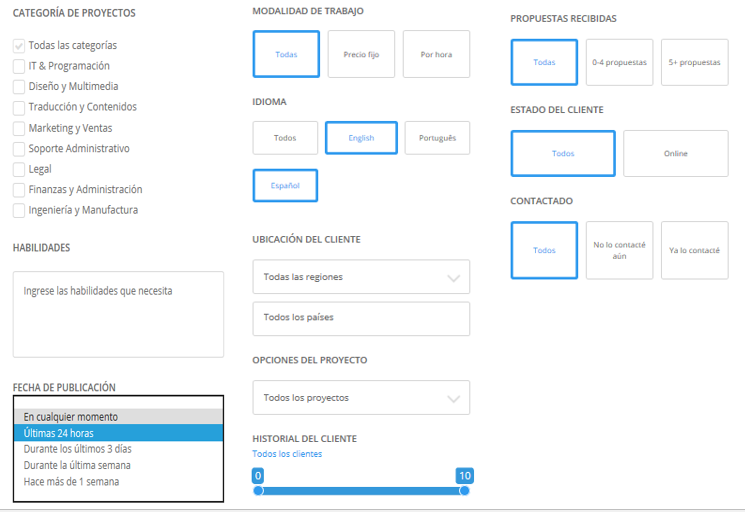Click the right slider handle at 10
The image size is (745, 512).
point(464,491)
